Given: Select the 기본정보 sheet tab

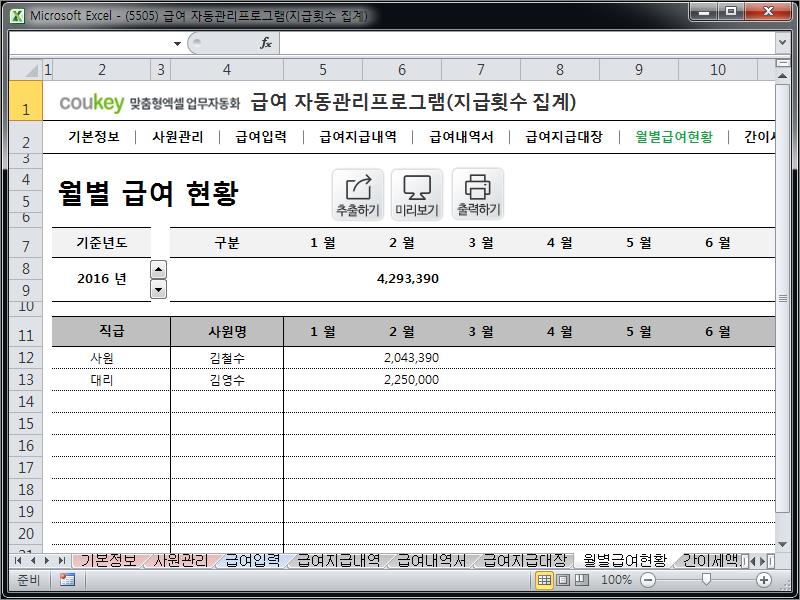Looking at the screenshot, I should [109, 561].
